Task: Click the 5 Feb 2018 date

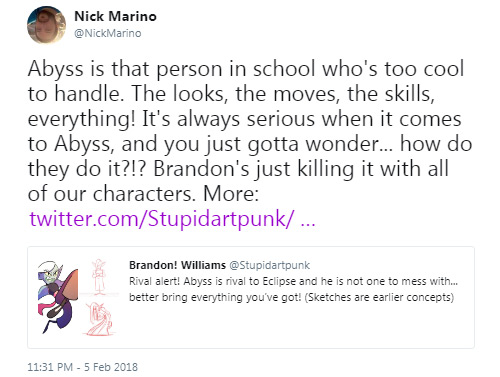Action: [111, 367]
